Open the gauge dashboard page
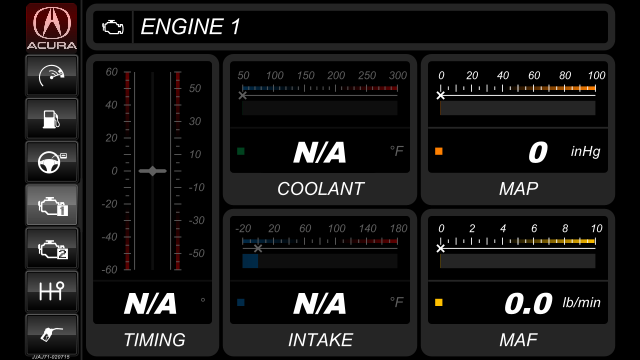The image size is (640, 360). [51, 76]
